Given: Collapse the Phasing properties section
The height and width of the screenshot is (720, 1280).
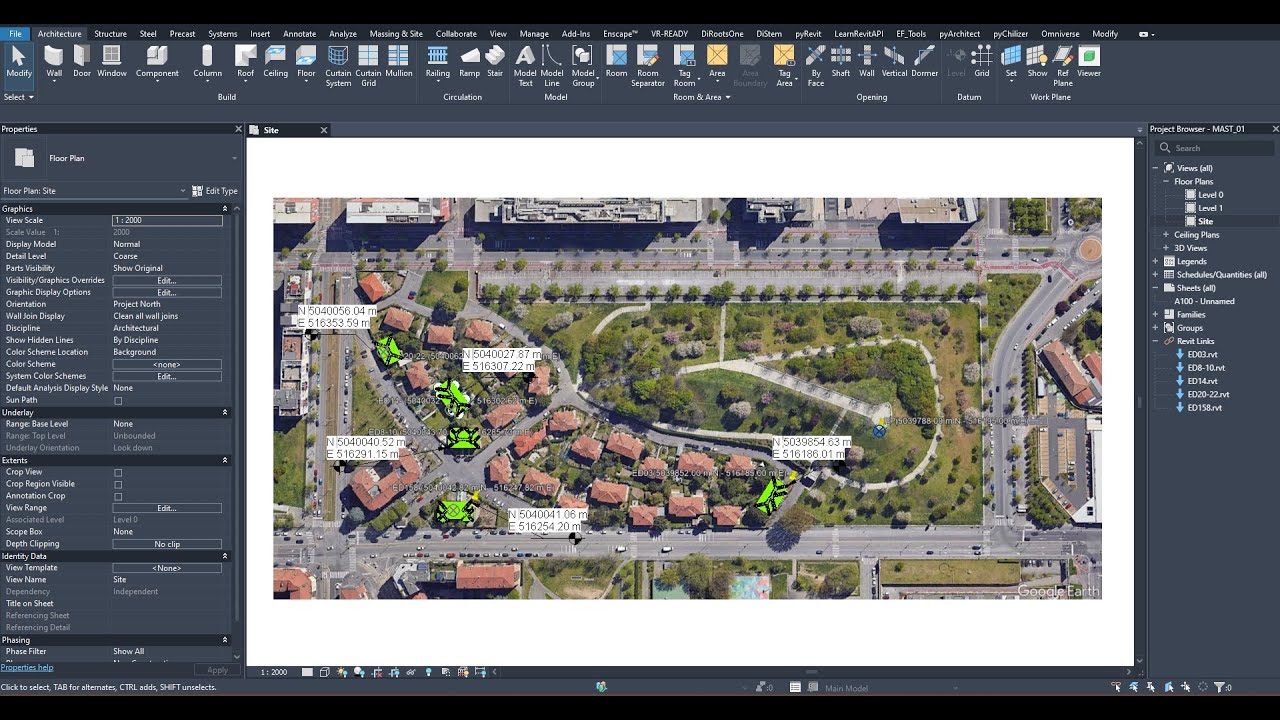Looking at the screenshot, I should pos(224,640).
